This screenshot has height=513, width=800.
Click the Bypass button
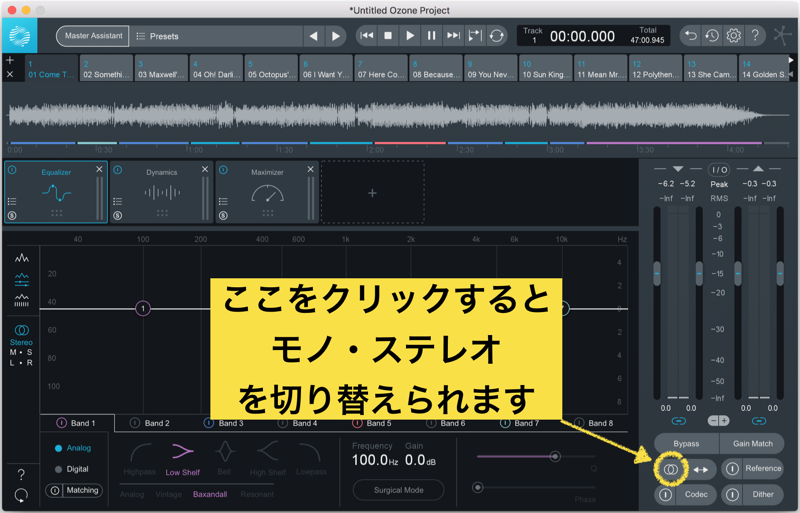(686, 444)
